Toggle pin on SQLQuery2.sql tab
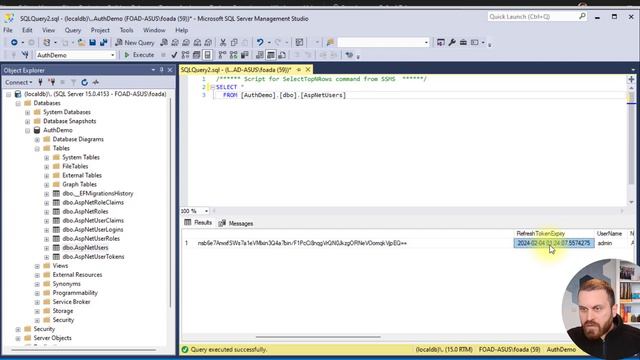 (299, 70)
